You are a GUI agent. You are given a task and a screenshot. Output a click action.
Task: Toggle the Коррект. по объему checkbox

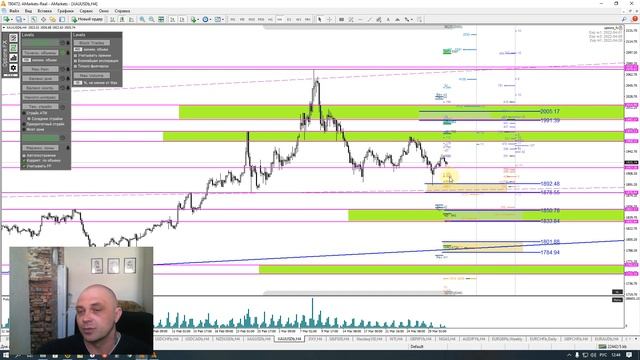pyautogui.click(x=24, y=161)
